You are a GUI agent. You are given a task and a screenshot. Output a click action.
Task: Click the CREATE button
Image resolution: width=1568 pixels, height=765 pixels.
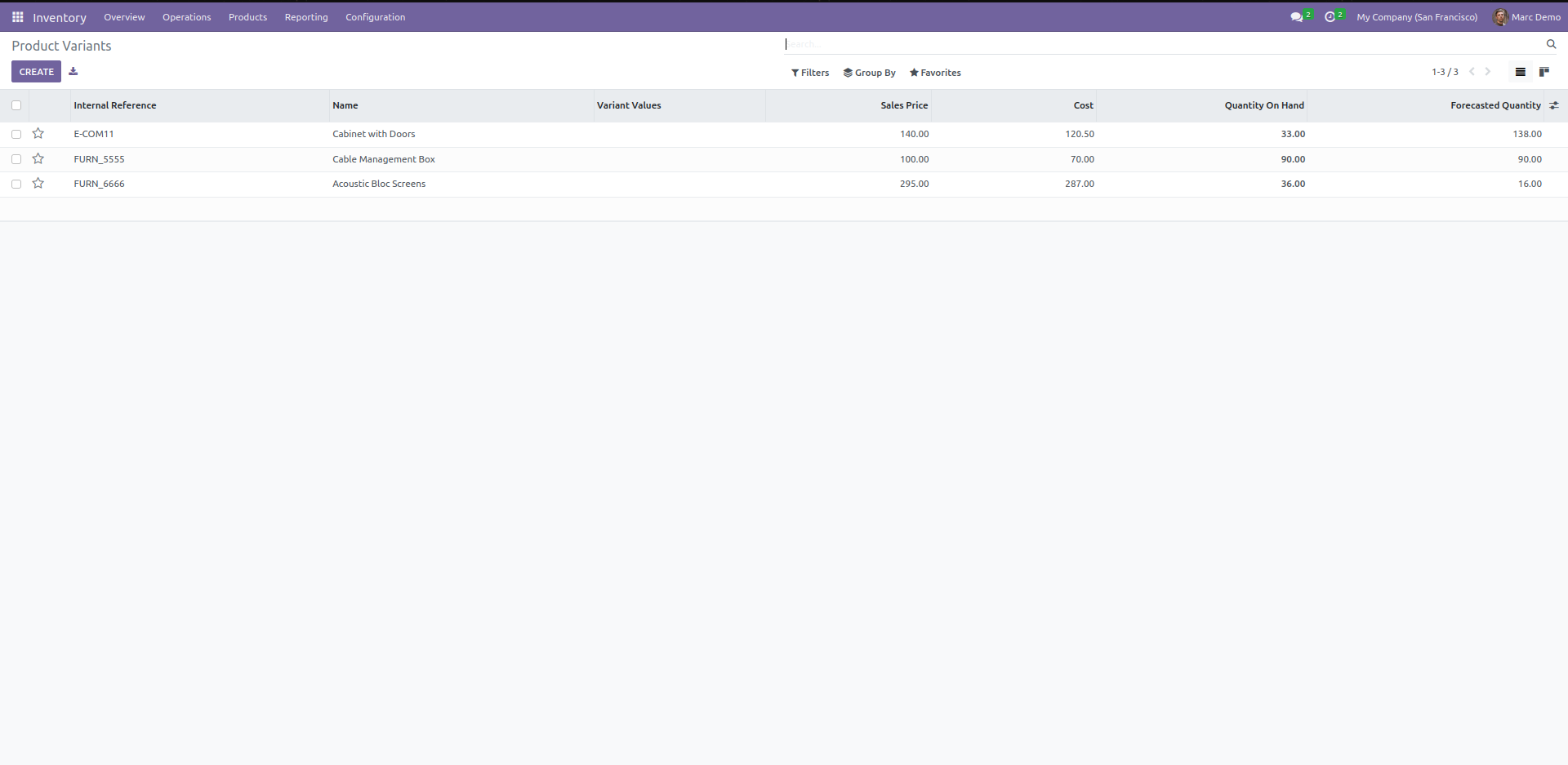pos(36,72)
